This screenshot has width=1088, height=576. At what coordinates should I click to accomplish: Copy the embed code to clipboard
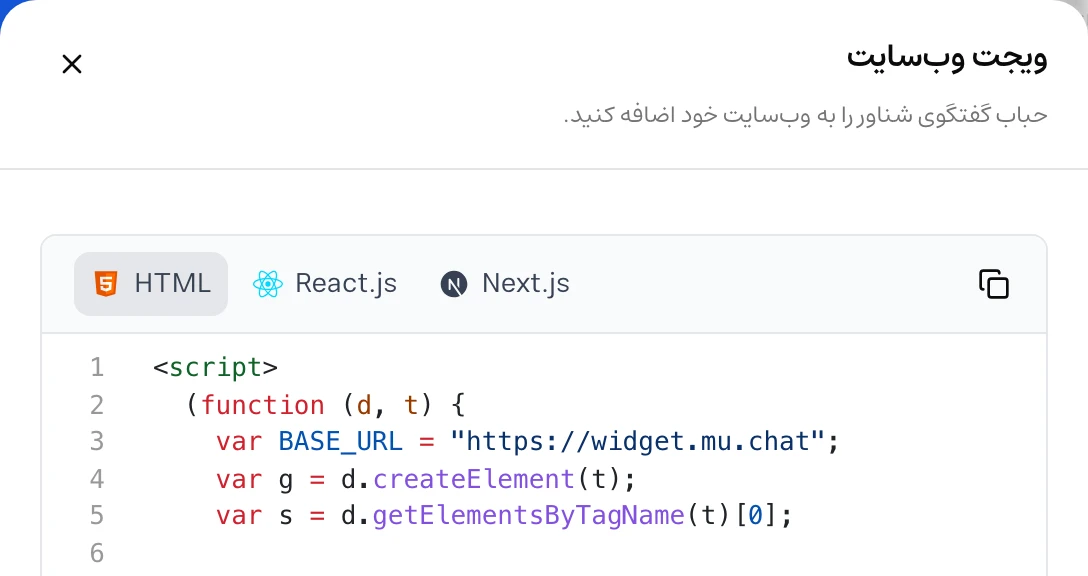point(994,284)
